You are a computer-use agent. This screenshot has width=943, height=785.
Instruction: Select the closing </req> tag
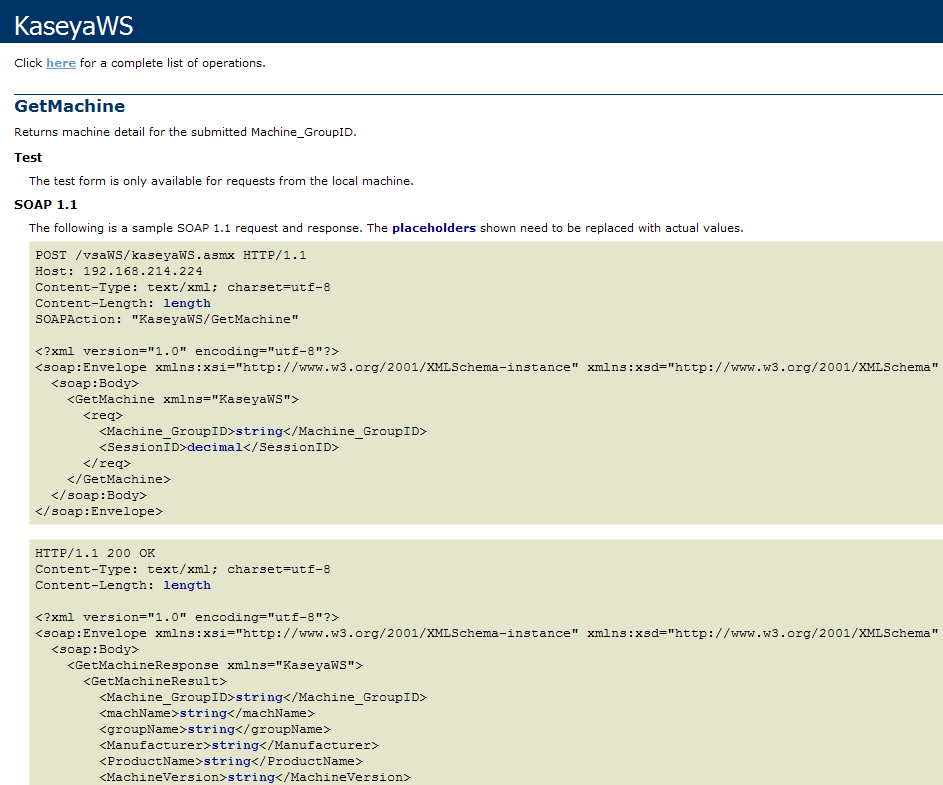[x=107, y=464]
